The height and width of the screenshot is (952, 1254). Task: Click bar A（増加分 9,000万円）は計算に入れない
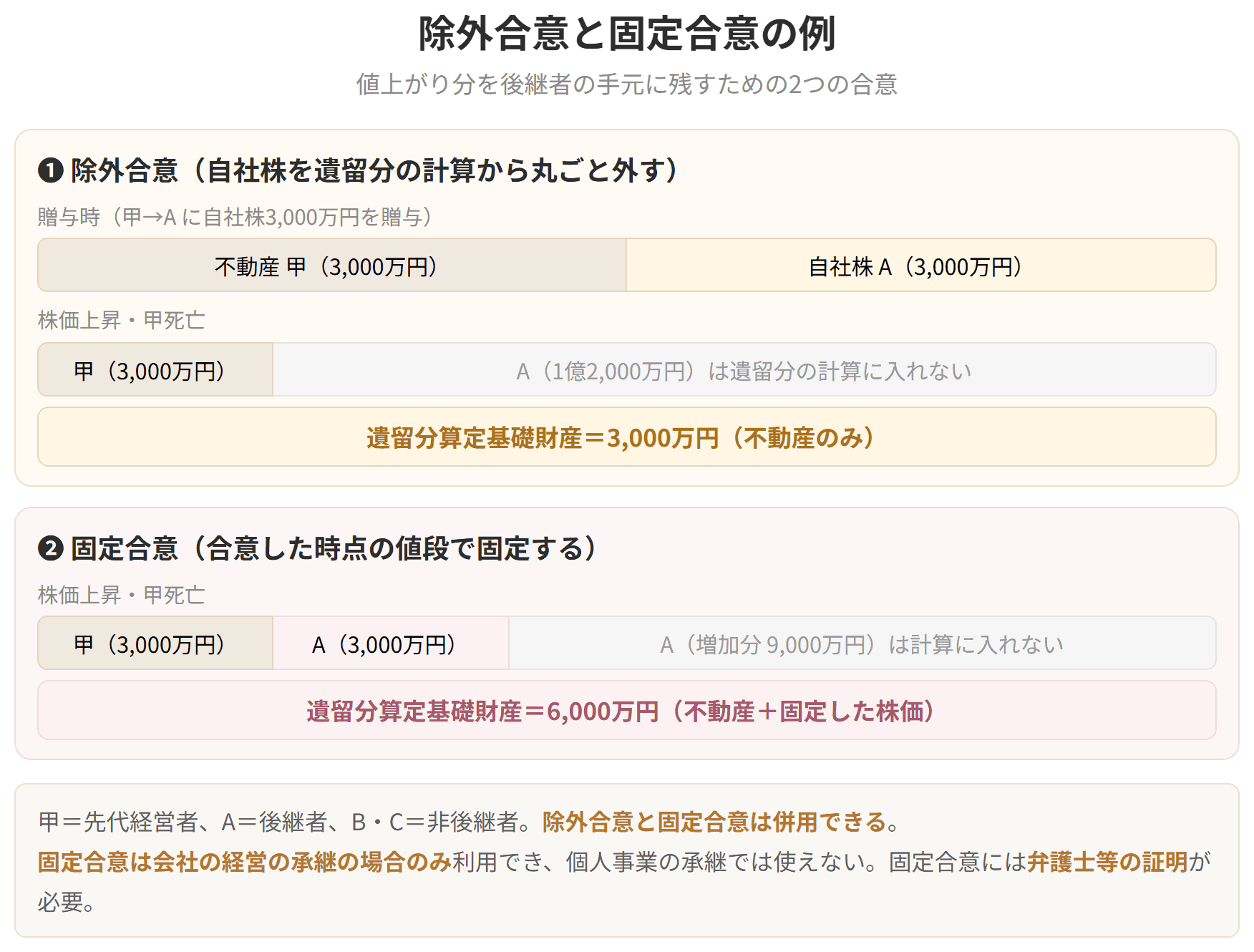(x=862, y=643)
